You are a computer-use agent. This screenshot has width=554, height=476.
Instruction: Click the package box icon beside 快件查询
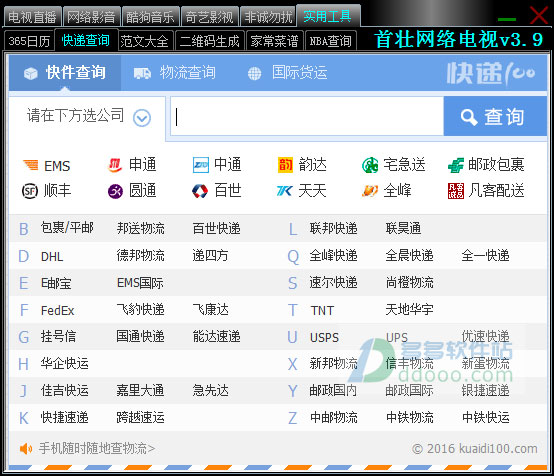(x=31, y=74)
